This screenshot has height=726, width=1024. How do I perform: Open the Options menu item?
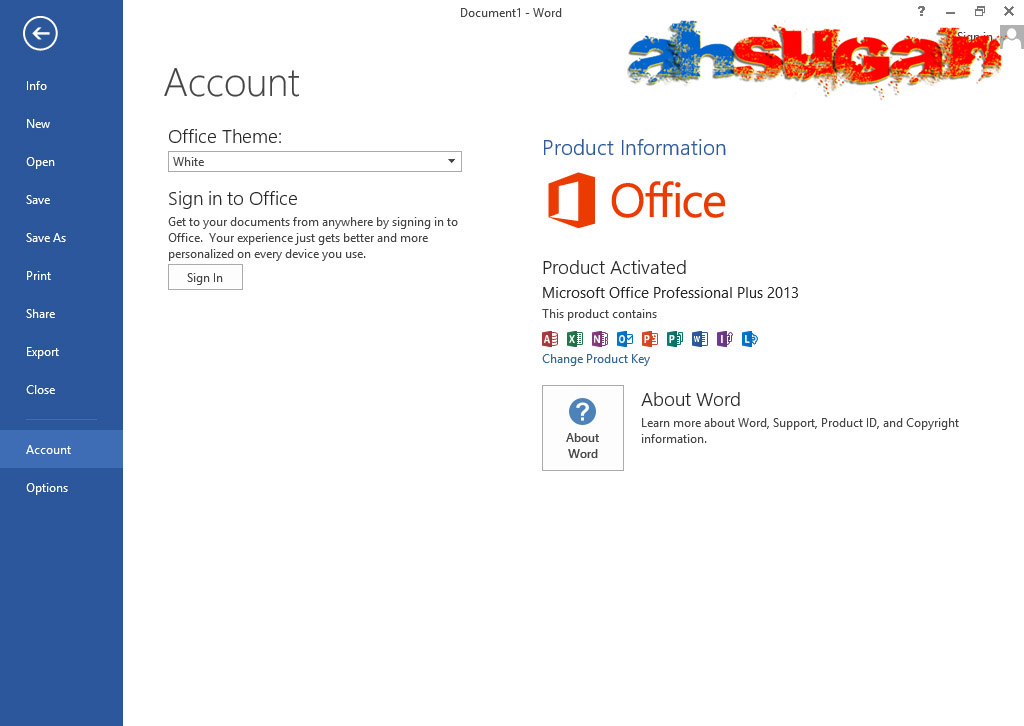click(x=47, y=487)
